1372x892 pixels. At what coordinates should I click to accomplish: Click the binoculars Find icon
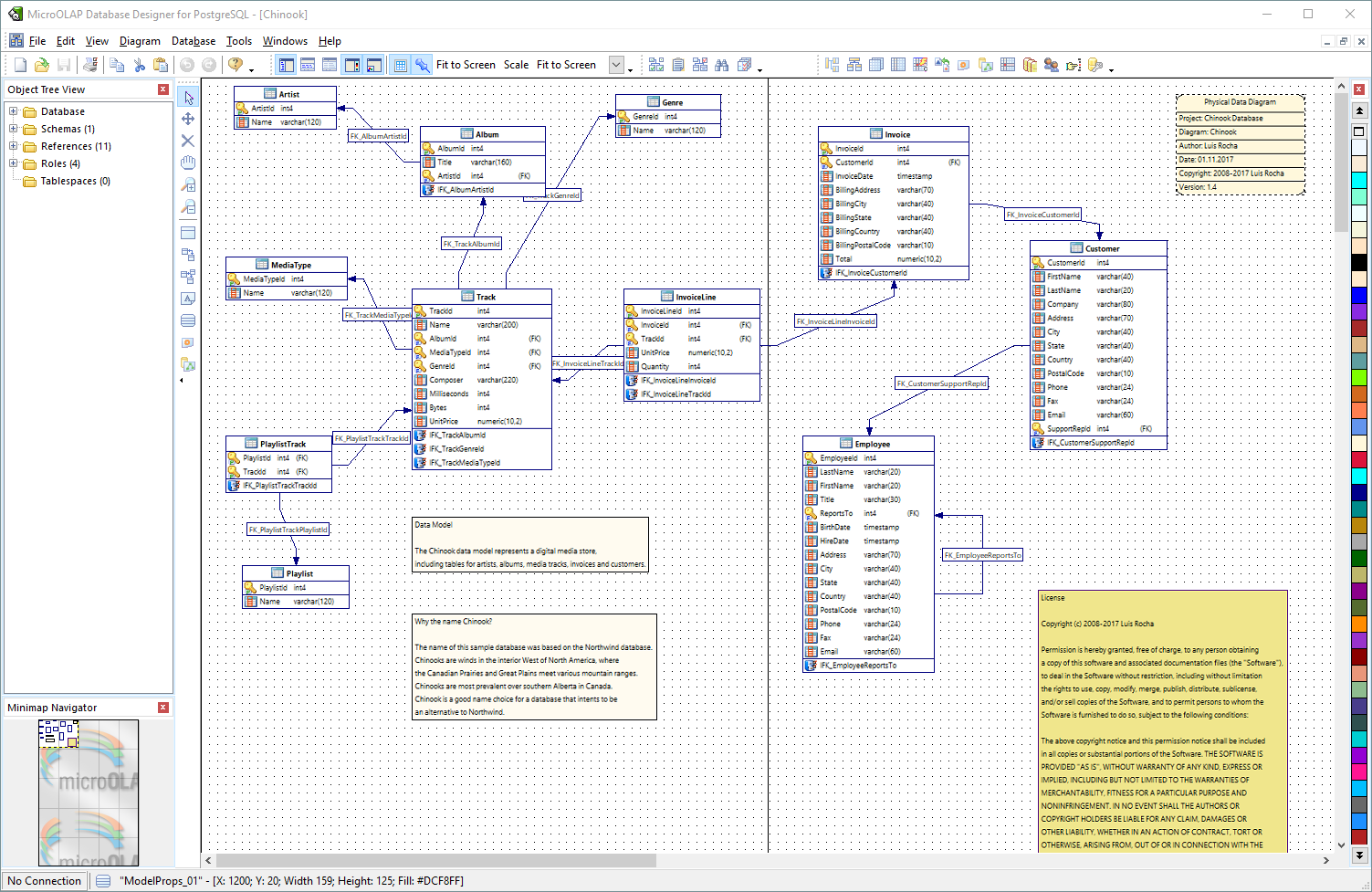point(722,65)
